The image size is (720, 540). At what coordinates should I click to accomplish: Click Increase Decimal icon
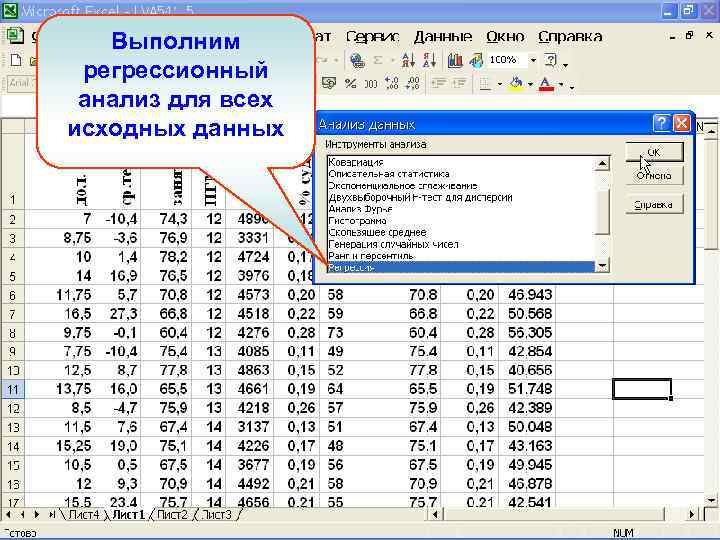[391, 83]
